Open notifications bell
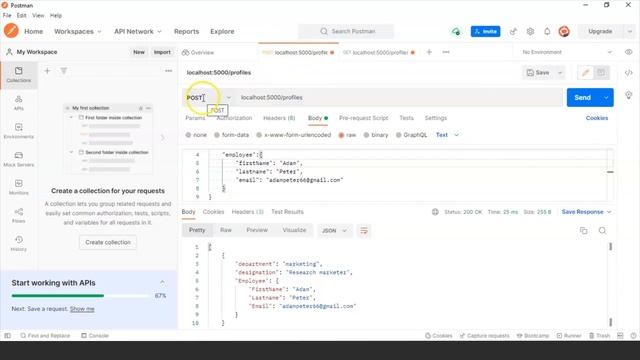This screenshot has width=640, height=360. (547, 31)
